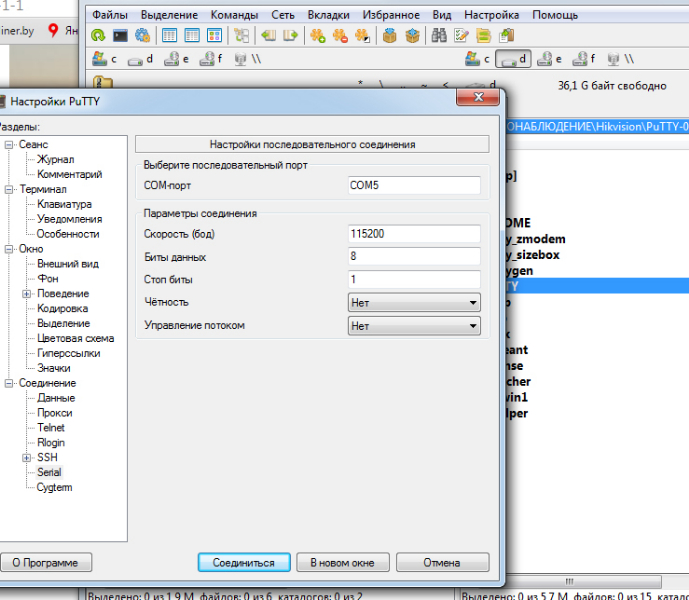
Task: Click the red map pin icon in the browser
Action: (53, 30)
